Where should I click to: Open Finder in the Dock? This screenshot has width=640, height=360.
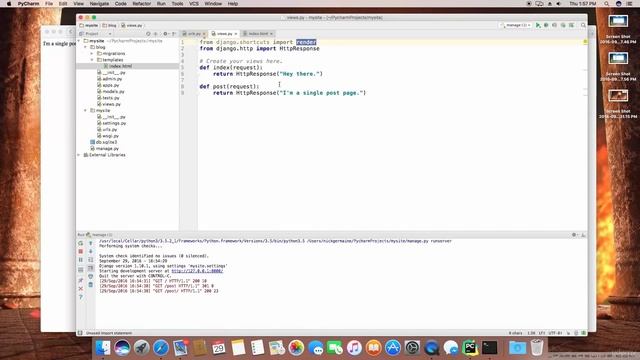pos(102,348)
